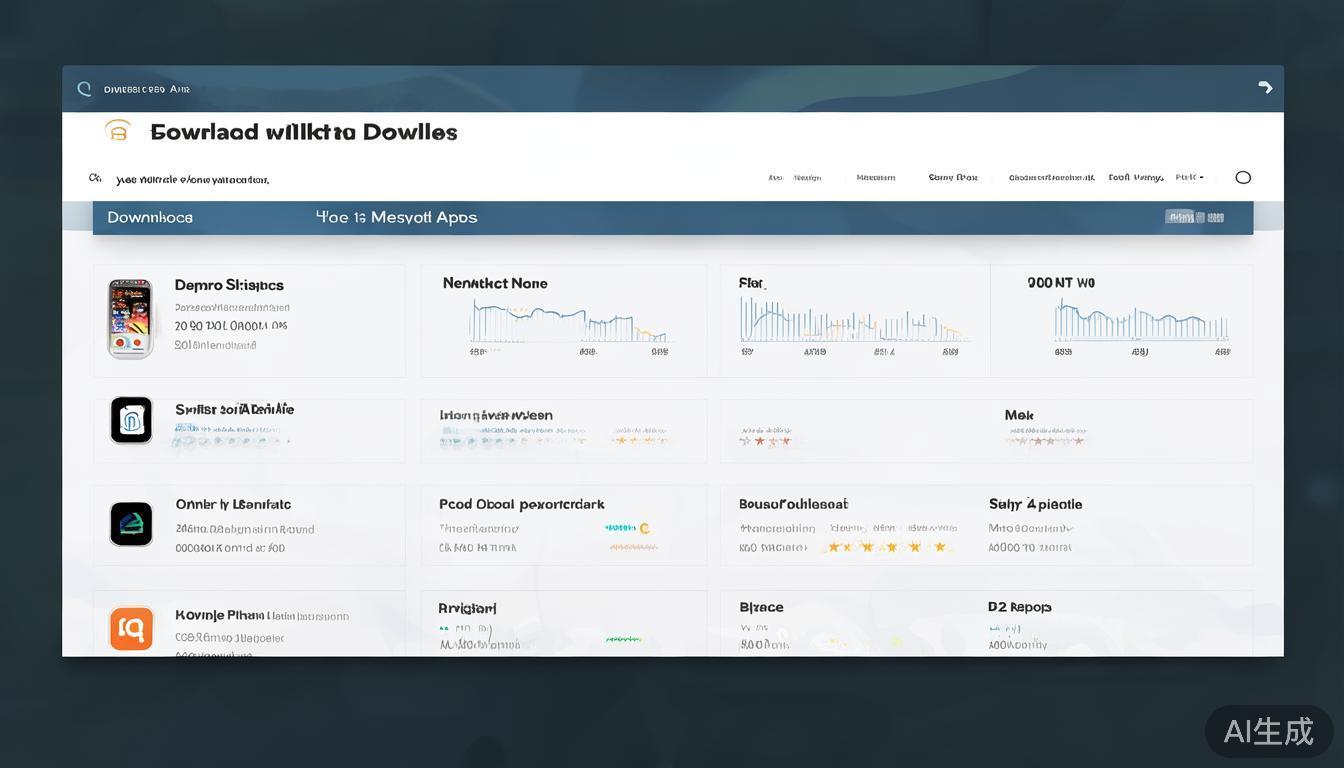Expand the rightmost navigation dropdown with arrow
Image resolution: width=1344 pixels, height=768 pixels.
click(1190, 178)
